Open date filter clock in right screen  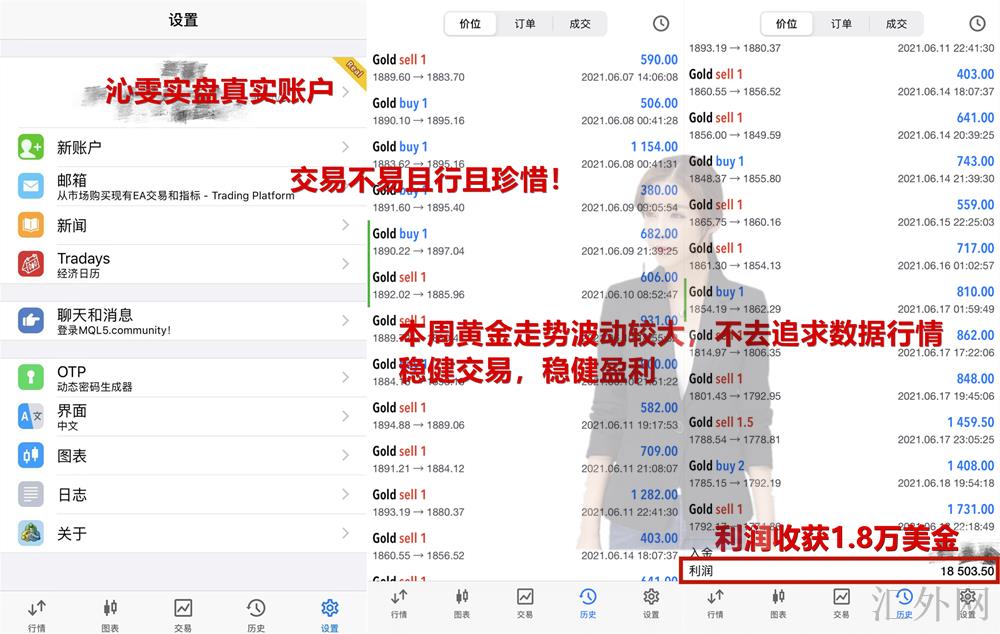tap(977, 24)
